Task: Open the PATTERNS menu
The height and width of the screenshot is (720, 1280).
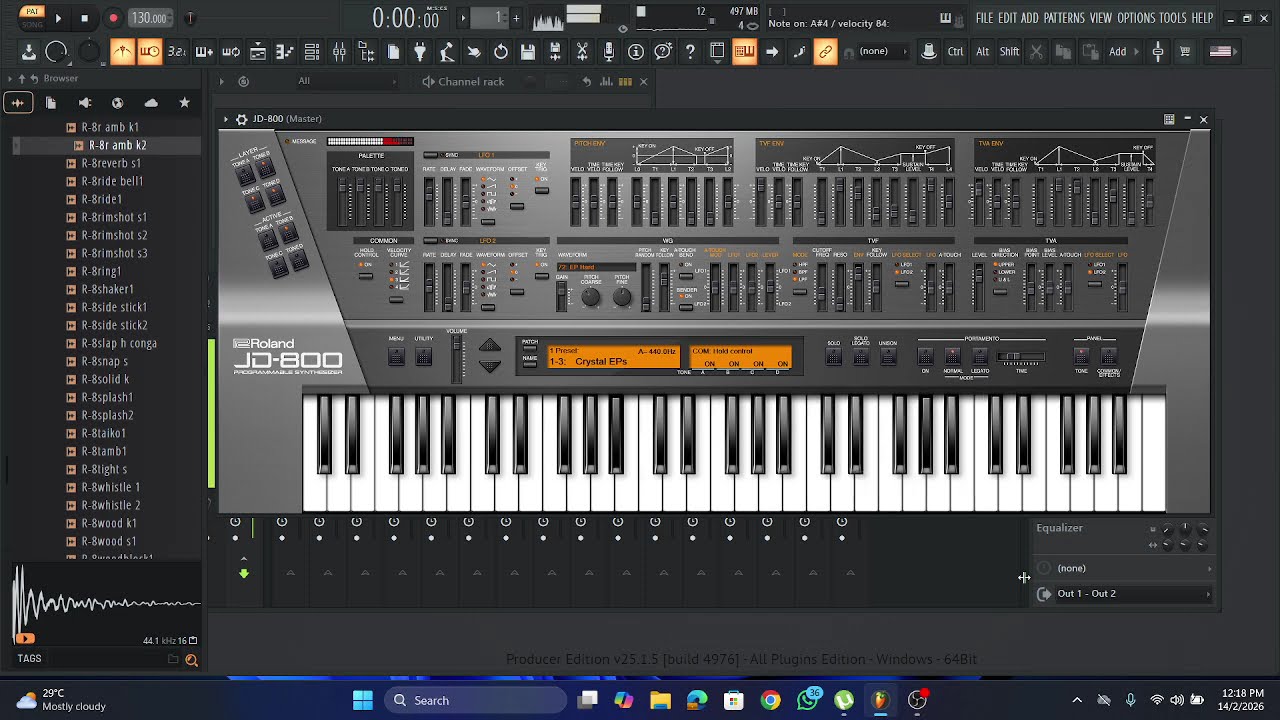Action: (1064, 18)
